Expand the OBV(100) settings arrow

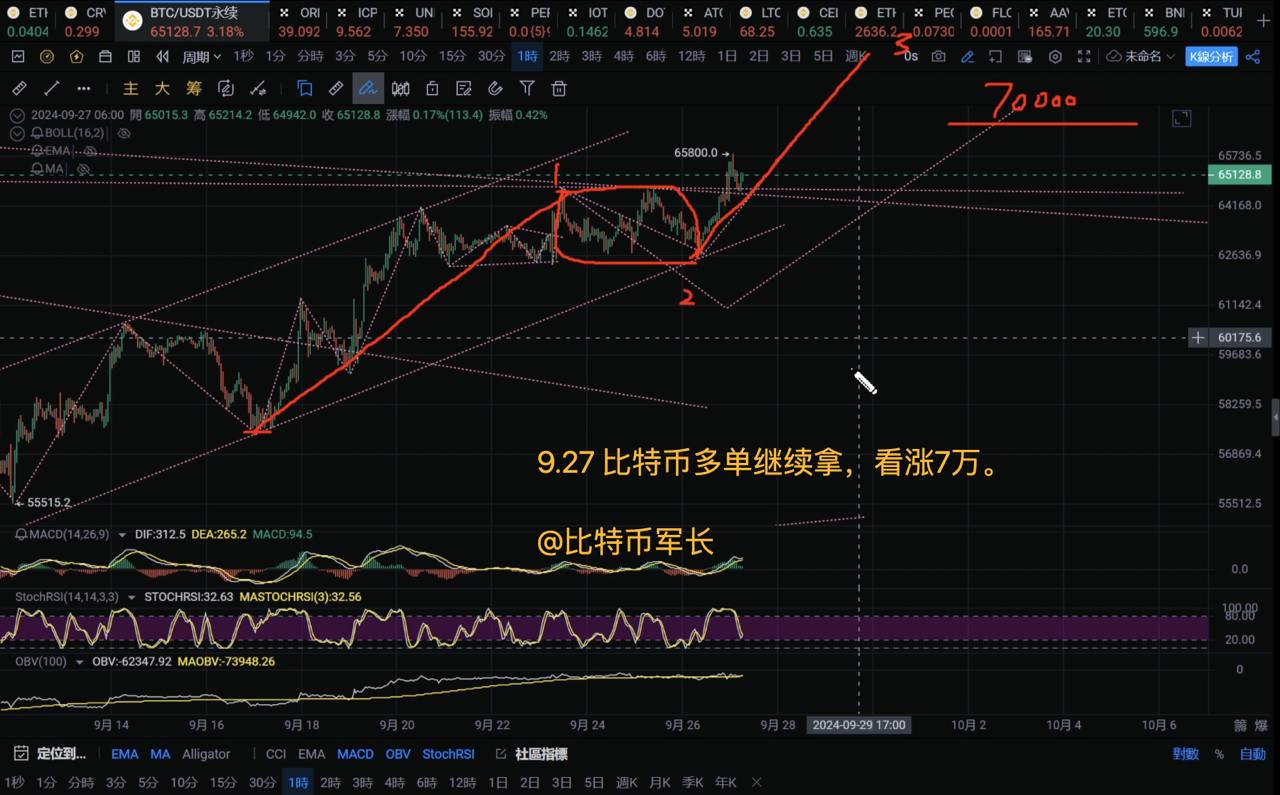click(x=80, y=662)
